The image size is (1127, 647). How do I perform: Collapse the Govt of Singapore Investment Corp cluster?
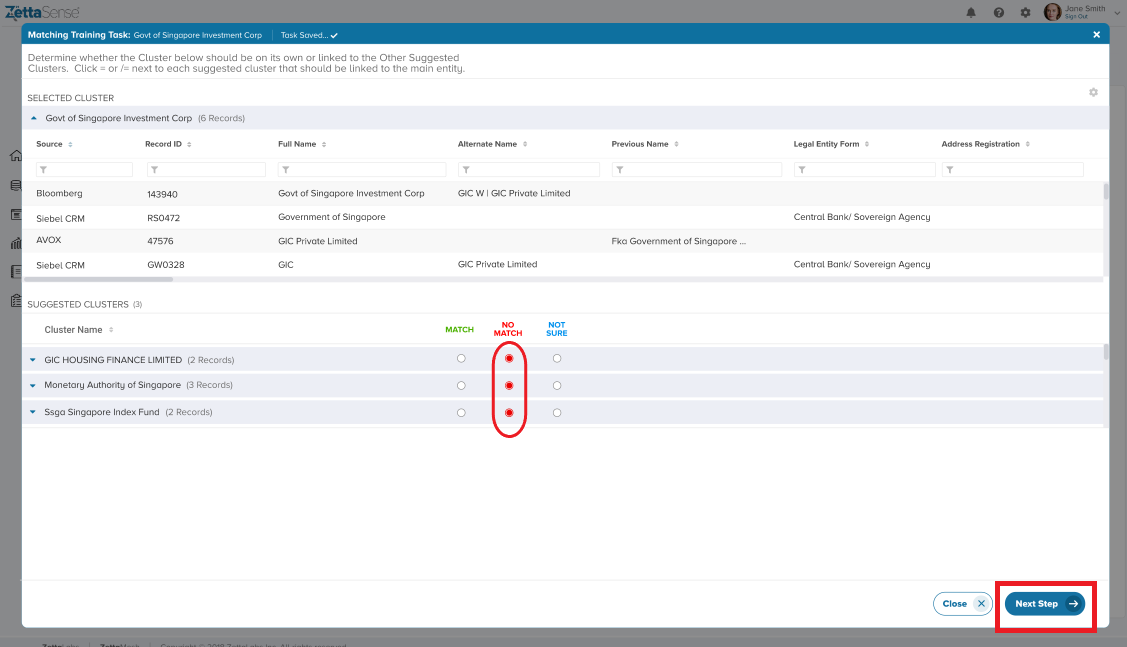[x=34, y=118]
